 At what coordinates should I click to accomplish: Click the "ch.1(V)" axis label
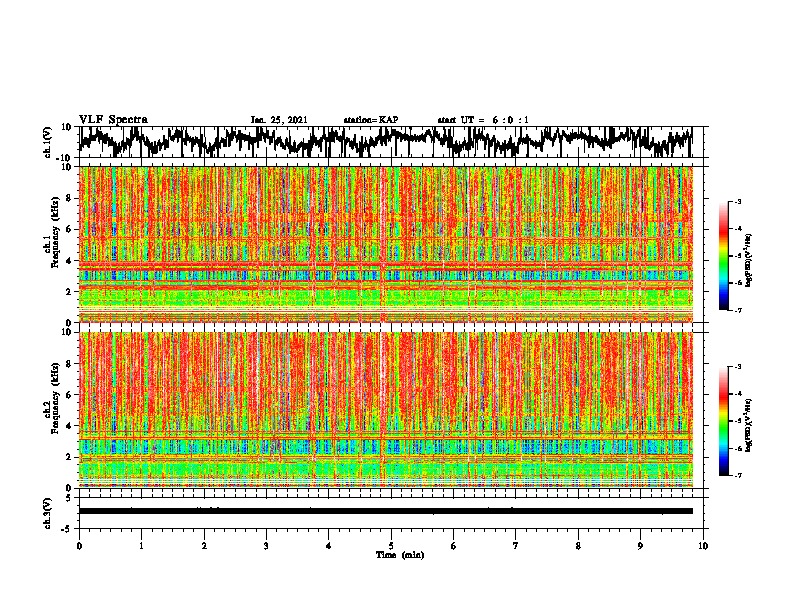[48, 142]
